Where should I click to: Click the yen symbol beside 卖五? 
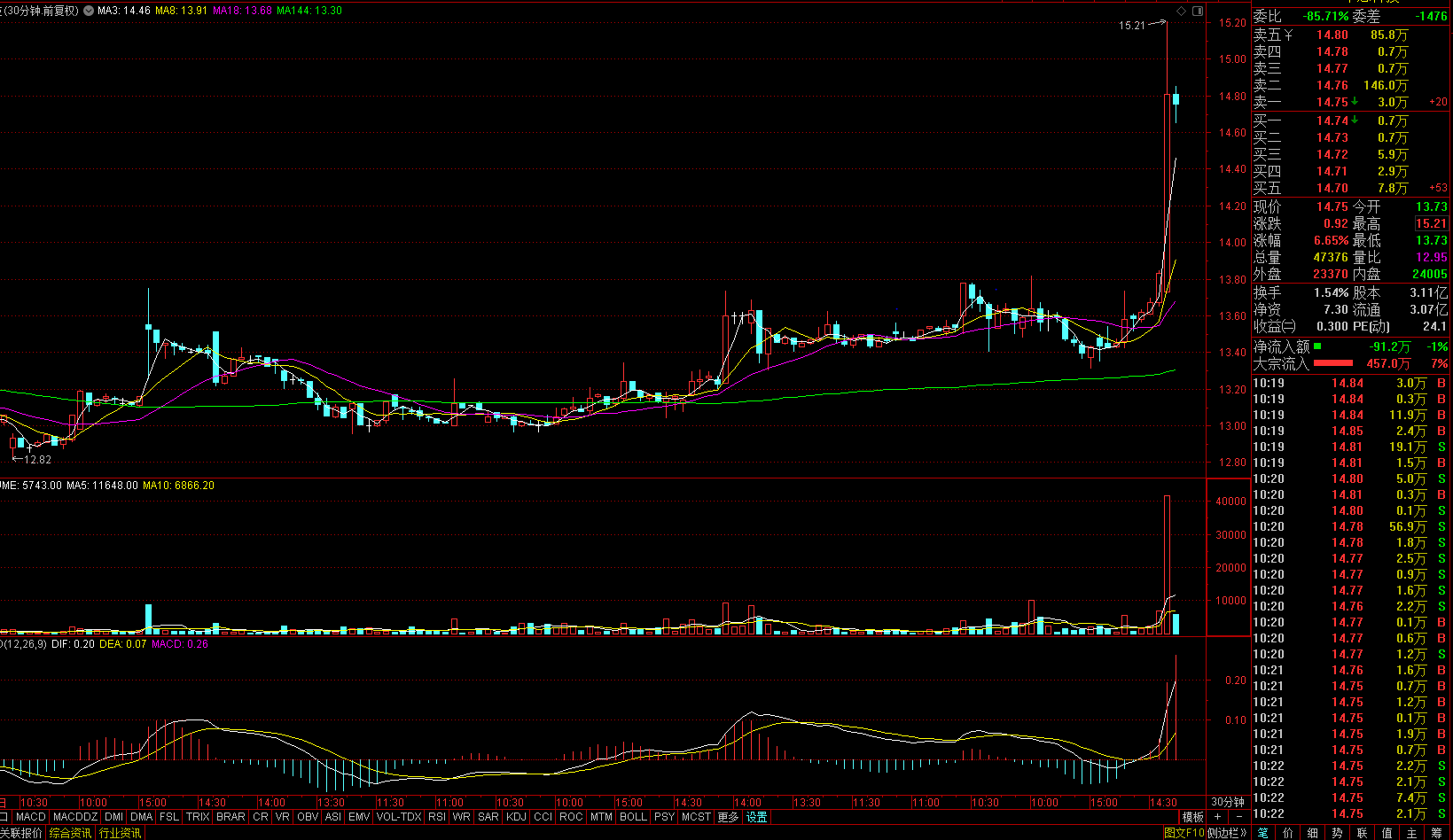(1288, 35)
